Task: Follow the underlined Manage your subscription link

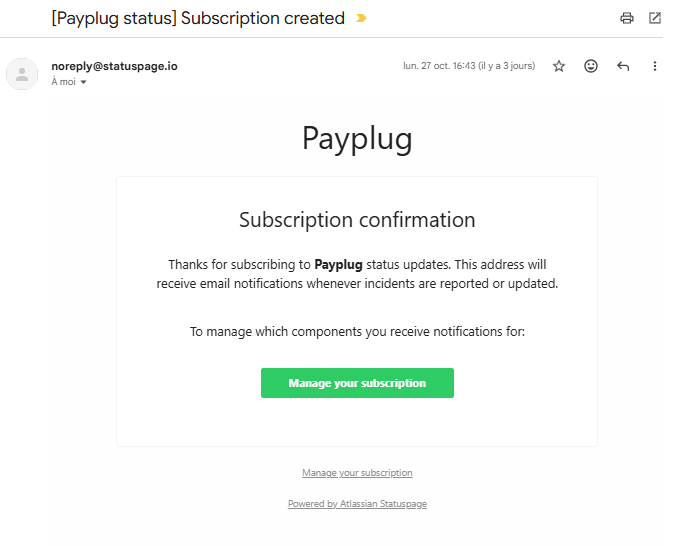Action: pyautogui.click(x=357, y=473)
